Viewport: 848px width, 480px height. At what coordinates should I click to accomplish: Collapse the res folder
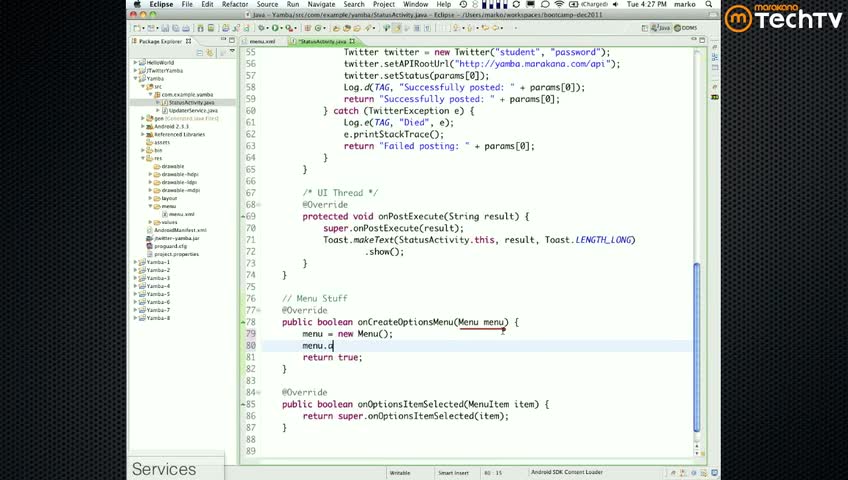[143, 158]
